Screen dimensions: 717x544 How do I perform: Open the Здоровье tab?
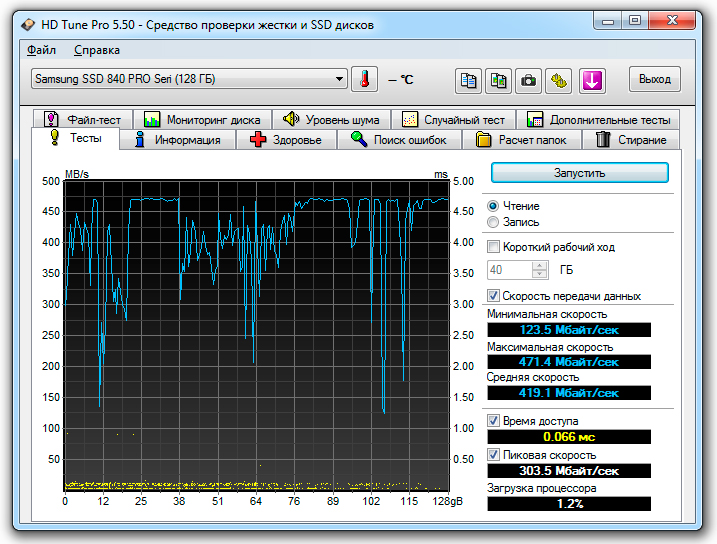tap(286, 140)
